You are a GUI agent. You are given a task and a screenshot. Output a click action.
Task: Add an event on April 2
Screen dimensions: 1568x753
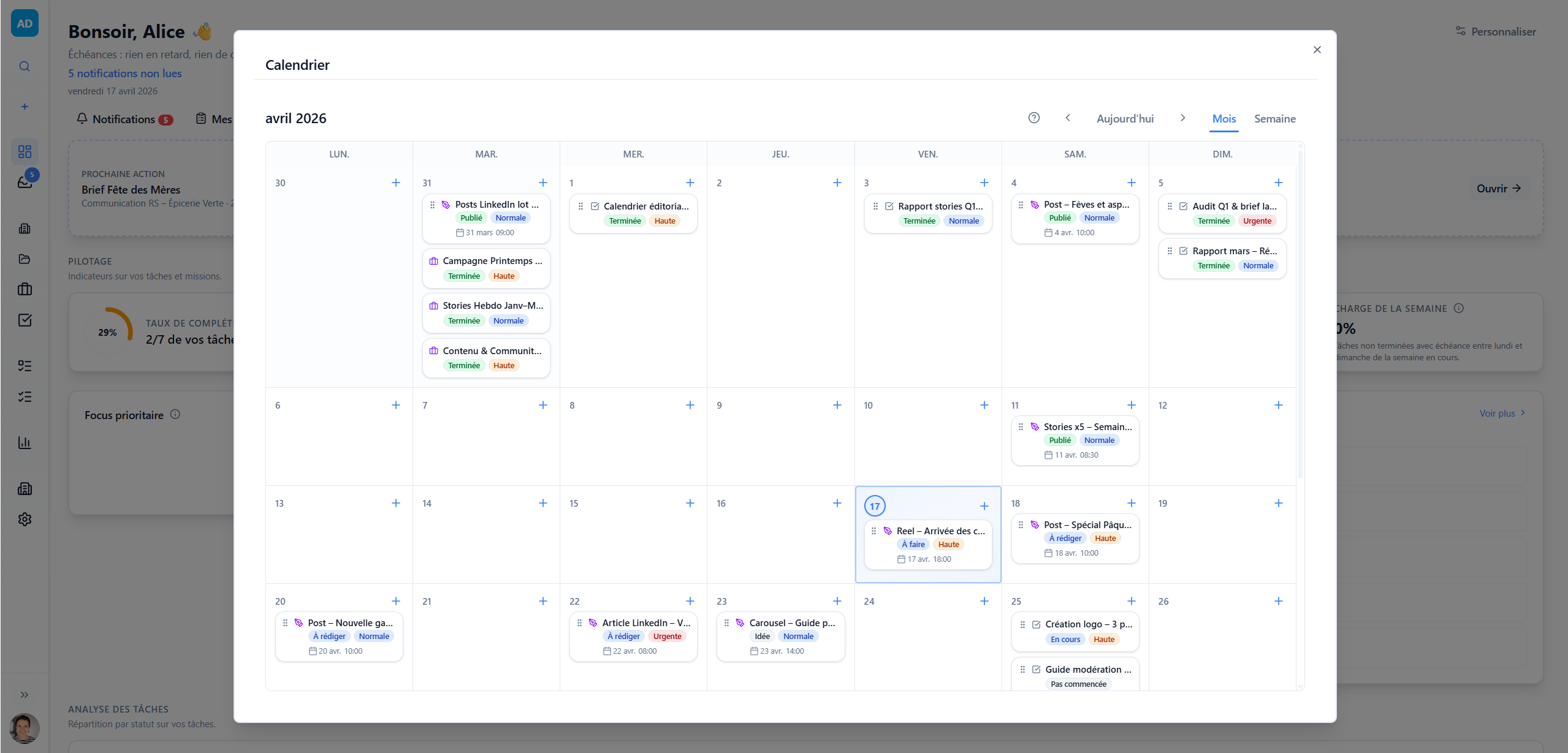pyautogui.click(x=837, y=183)
